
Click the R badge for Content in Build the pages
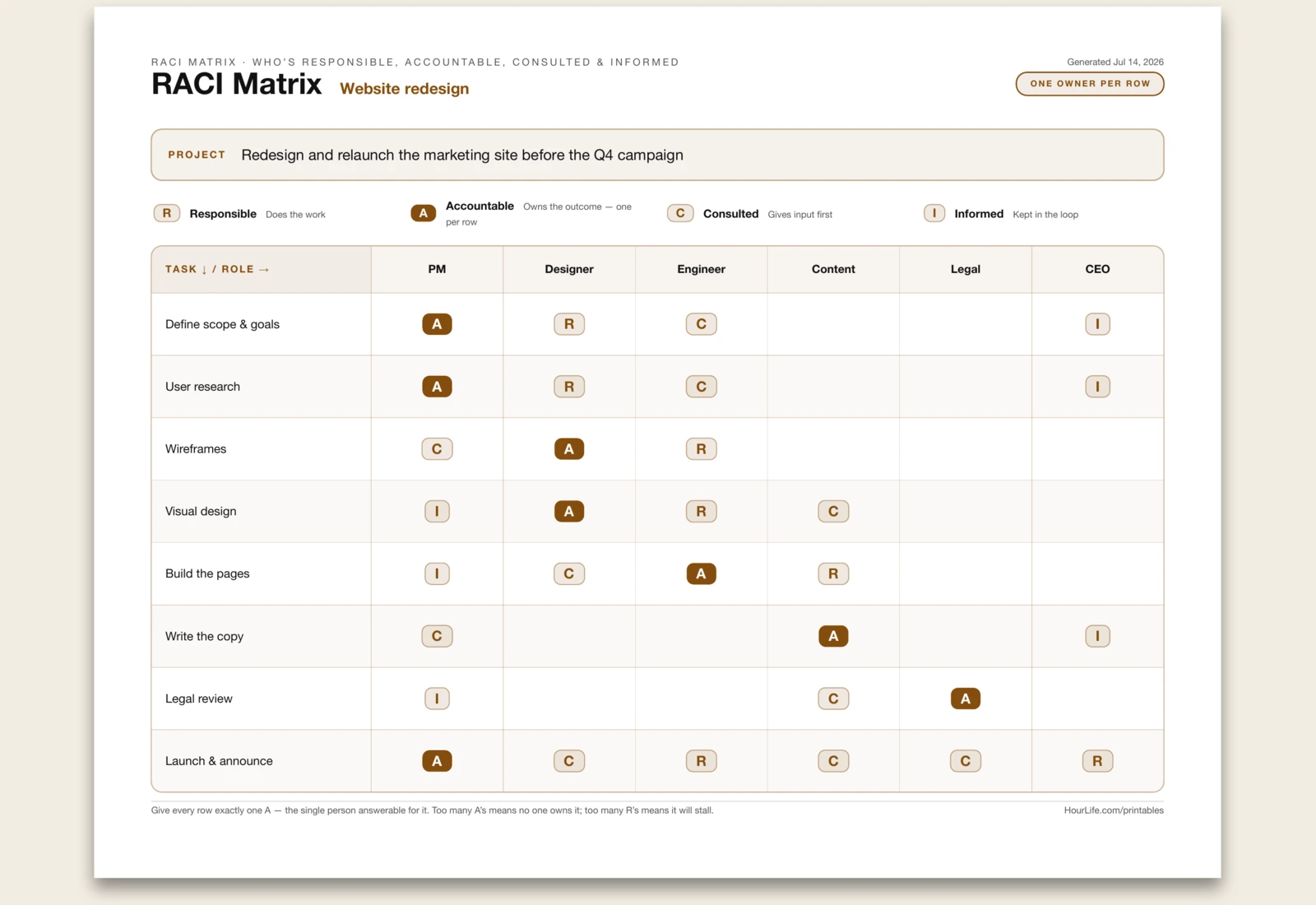pyautogui.click(x=833, y=574)
